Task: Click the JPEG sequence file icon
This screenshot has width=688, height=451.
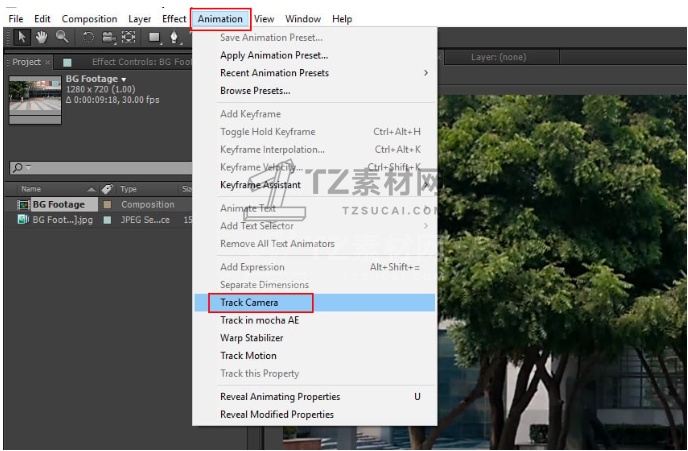Action: pos(23,219)
